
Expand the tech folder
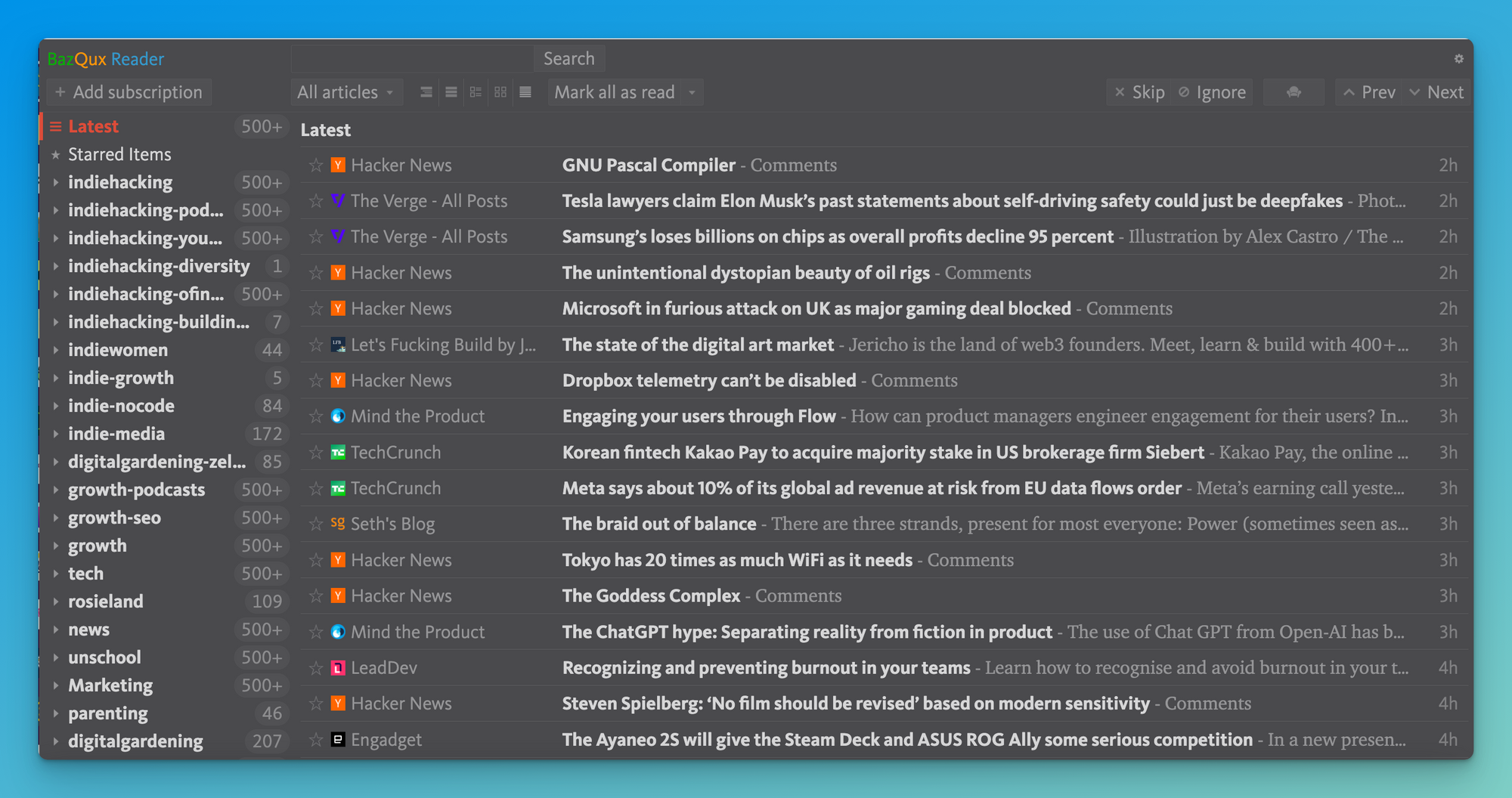click(x=56, y=574)
